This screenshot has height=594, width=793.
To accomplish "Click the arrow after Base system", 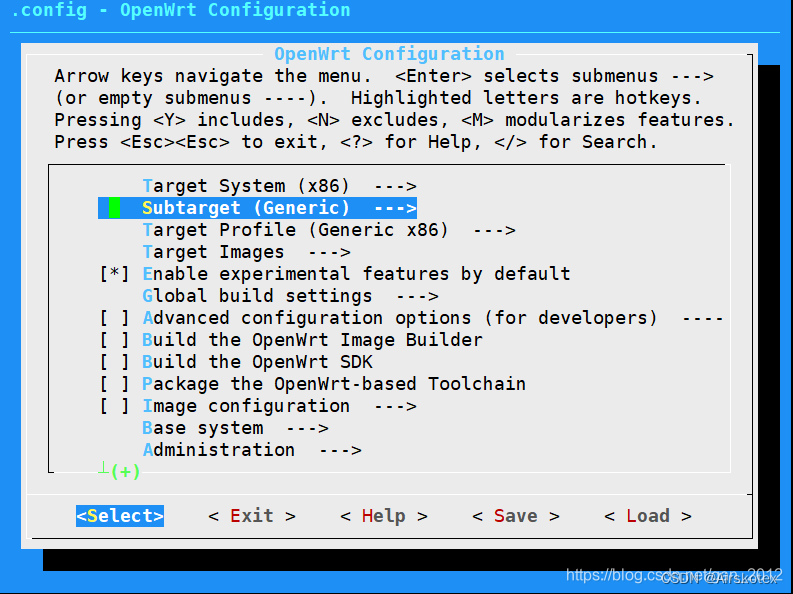I will (x=307, y=429).
